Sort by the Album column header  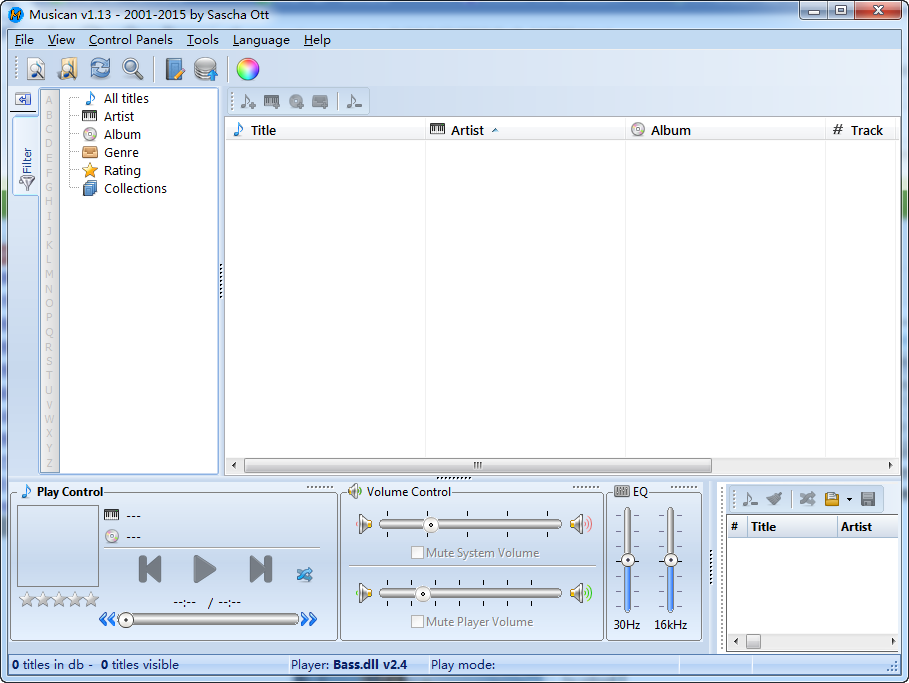[670, 130]
